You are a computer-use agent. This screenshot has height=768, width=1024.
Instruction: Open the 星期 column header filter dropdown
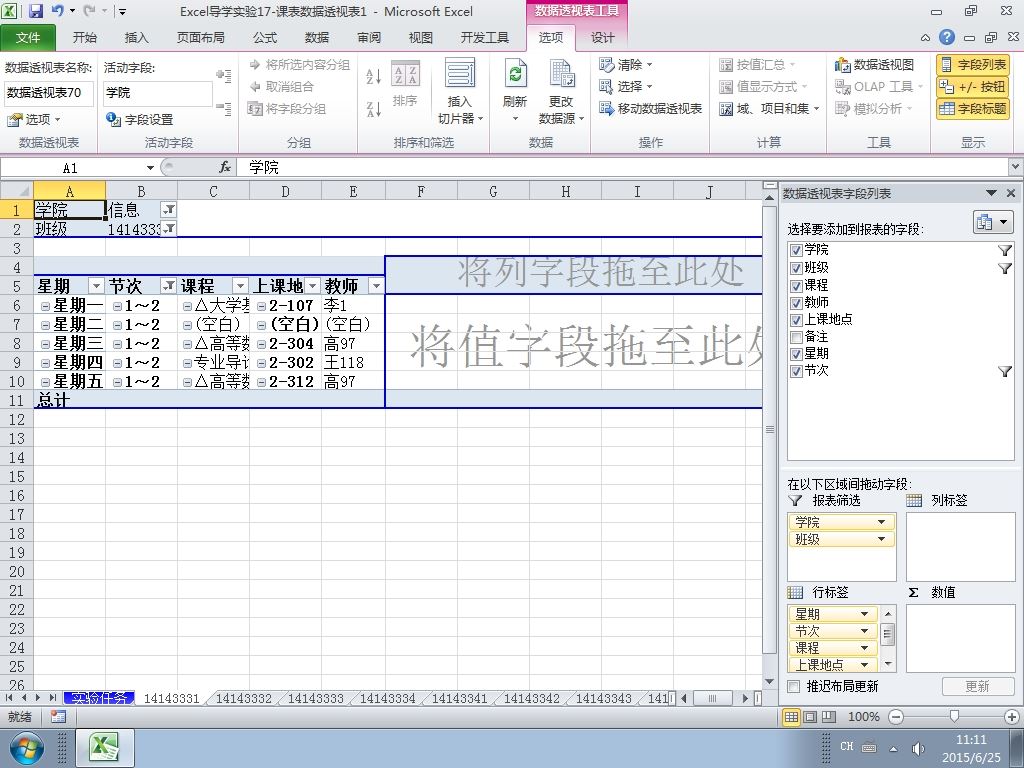click(x=97, y=286)
